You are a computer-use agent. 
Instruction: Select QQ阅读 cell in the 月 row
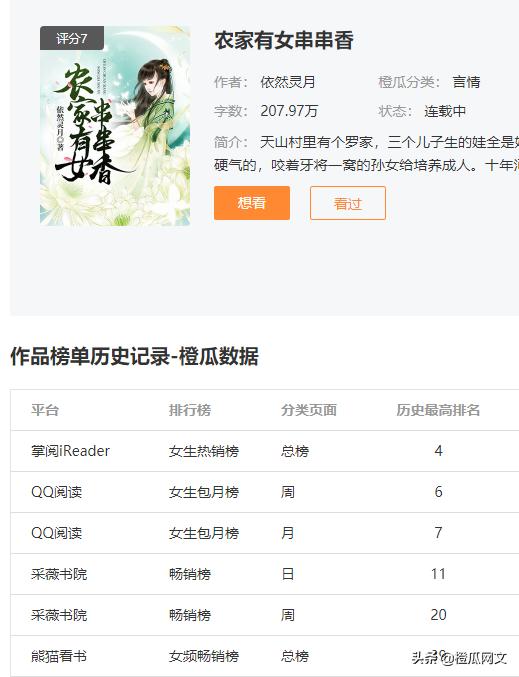point(57,533)
